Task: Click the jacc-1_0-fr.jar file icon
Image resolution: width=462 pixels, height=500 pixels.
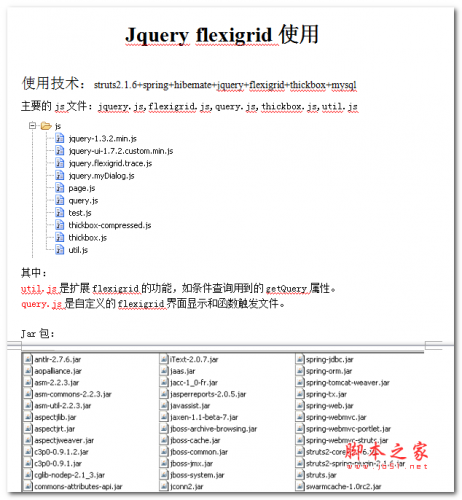Action: coord(164,382)
